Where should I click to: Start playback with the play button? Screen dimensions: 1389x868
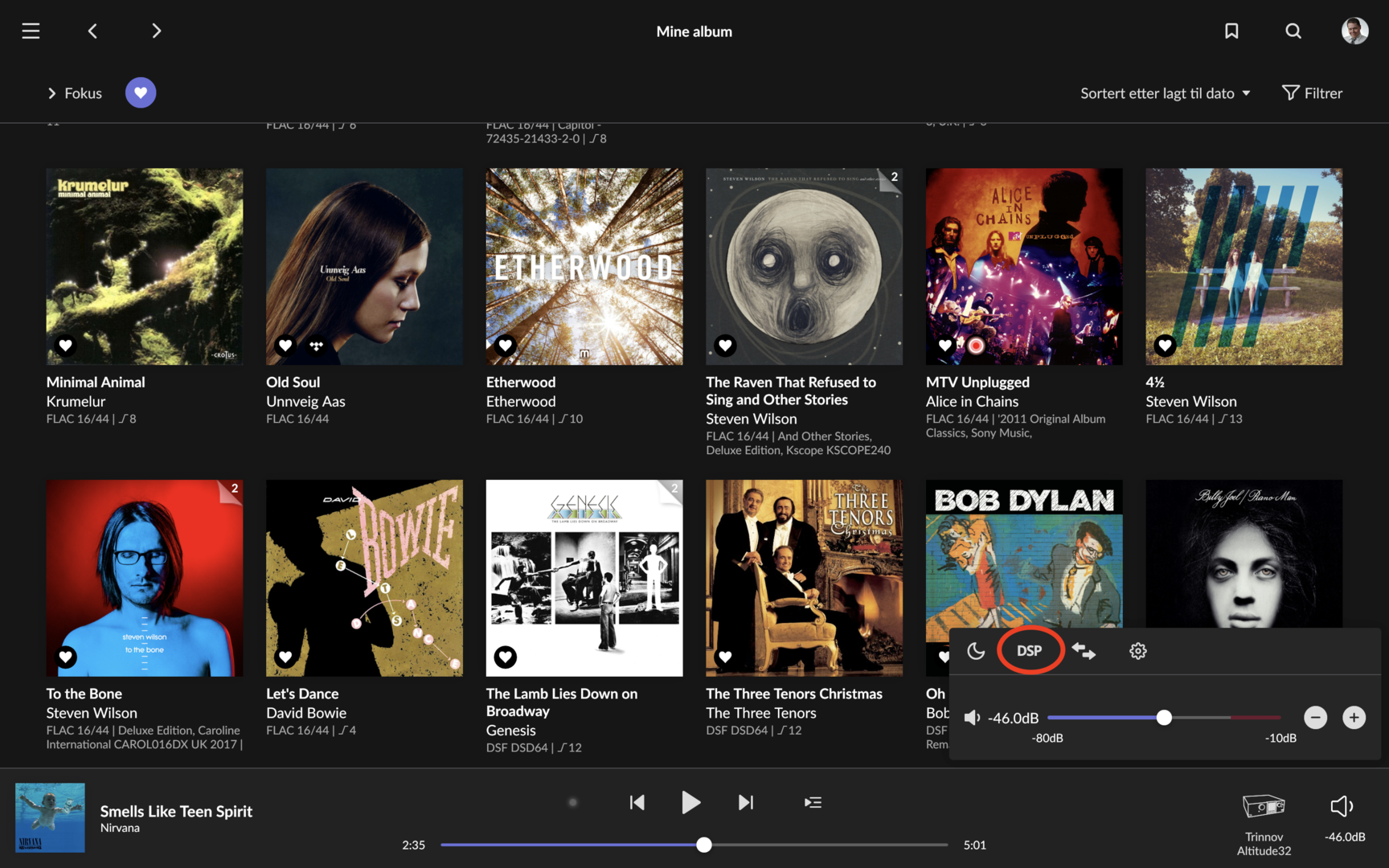pos(690,802)
